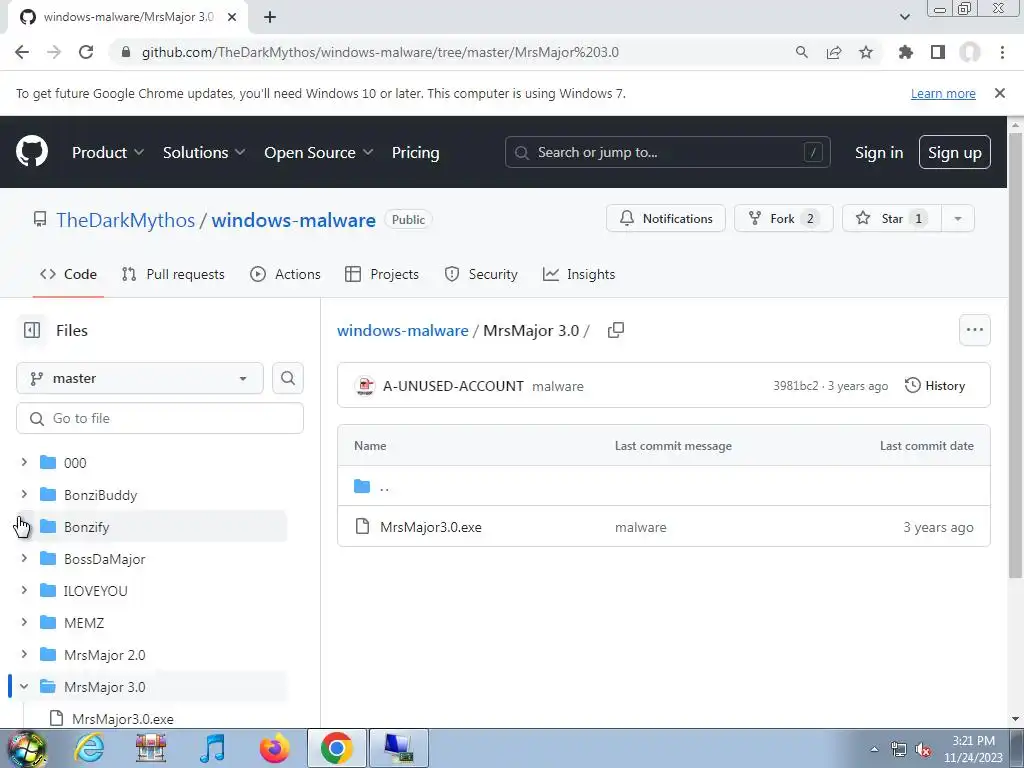Click the Sign up button
Viewport: 1024px width, 768px height.
[955, 152]
